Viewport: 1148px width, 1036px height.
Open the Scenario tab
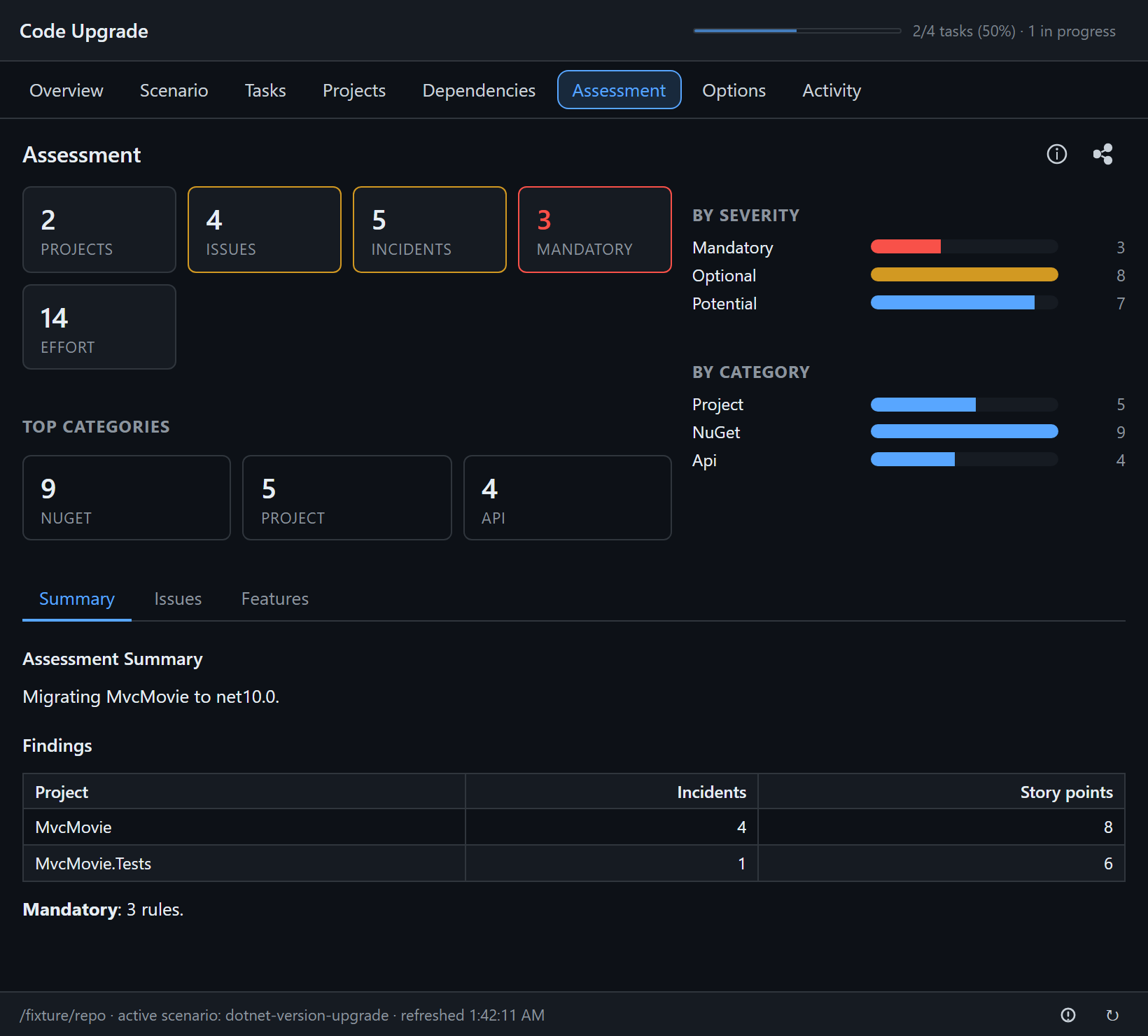point(174,90)
